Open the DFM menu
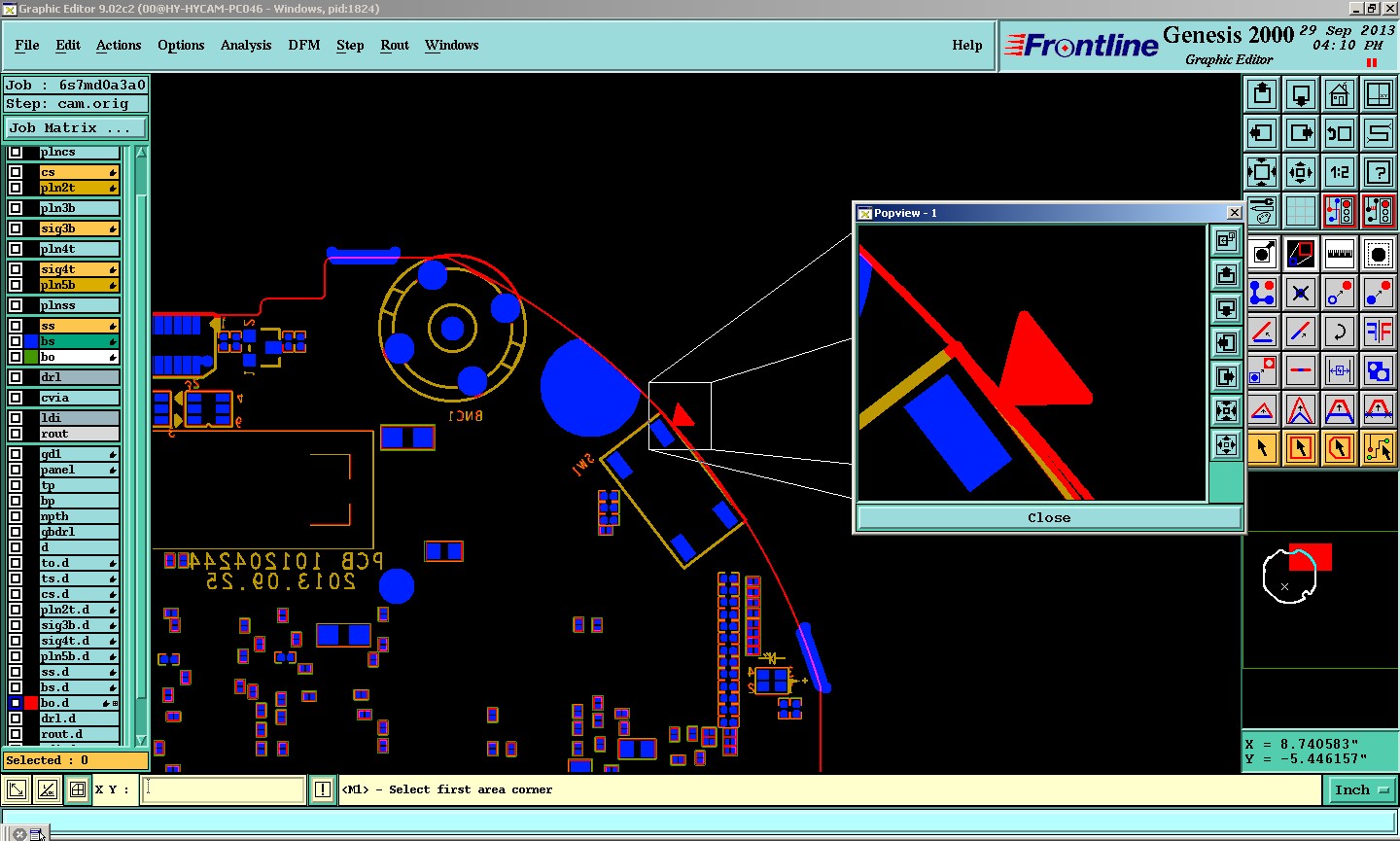This screenshot has height=841, width=1400. pos(304,45)
